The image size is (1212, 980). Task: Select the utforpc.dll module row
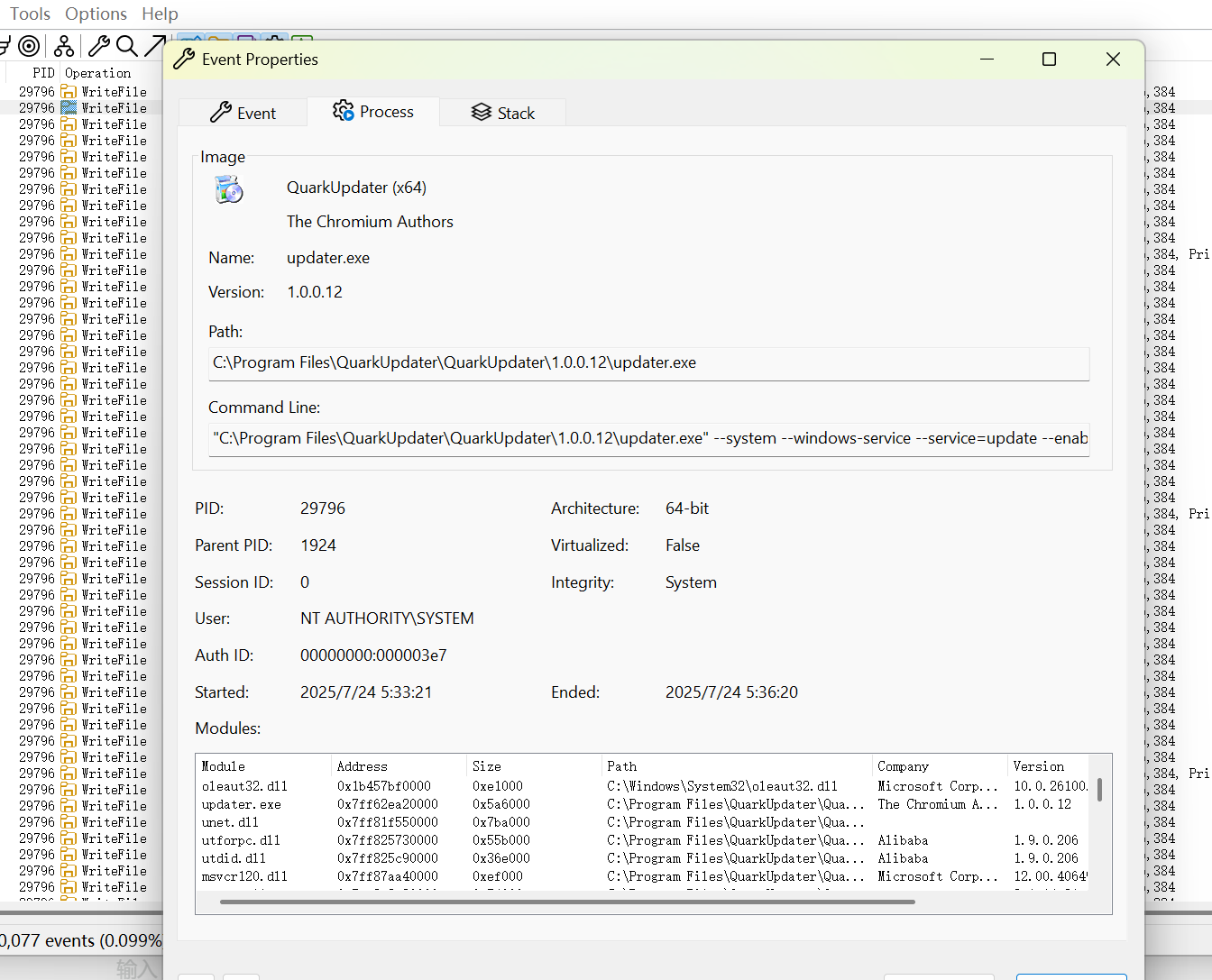click(643, 840)
